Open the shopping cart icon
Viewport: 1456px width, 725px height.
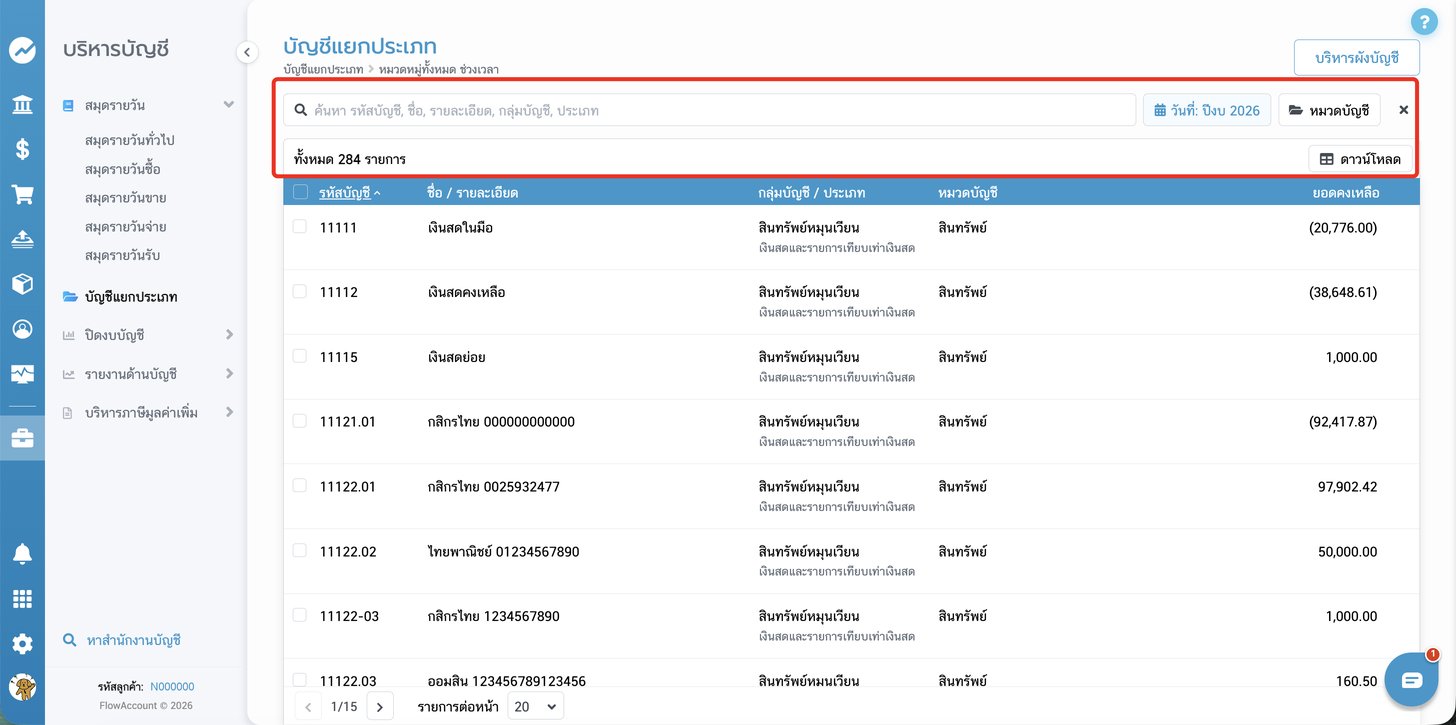pyautogui.click(x=22, y=194)
